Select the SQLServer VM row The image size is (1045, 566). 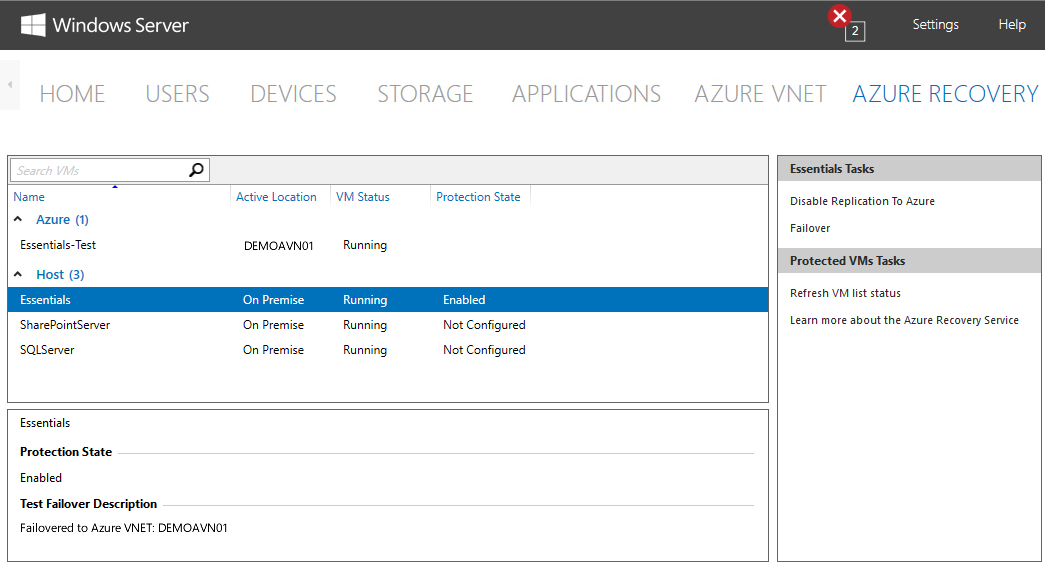[388, 350]
